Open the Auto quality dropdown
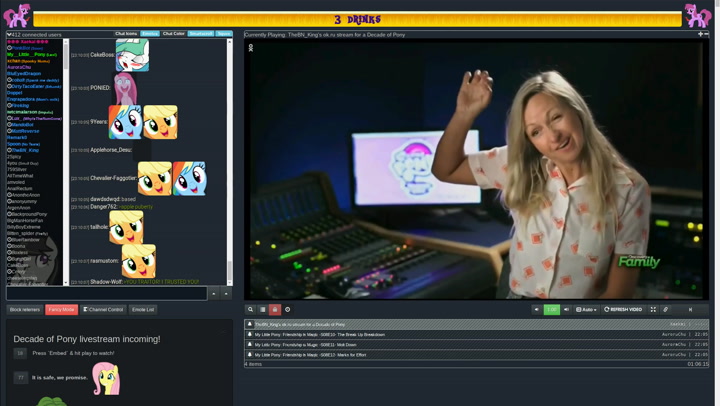Viewport: 720px width, 406px height. pos(586,310)
